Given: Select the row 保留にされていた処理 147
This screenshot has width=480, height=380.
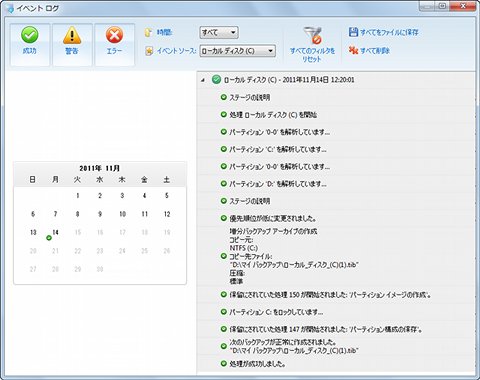Looking at the screenshot, I should coord(336,329).
